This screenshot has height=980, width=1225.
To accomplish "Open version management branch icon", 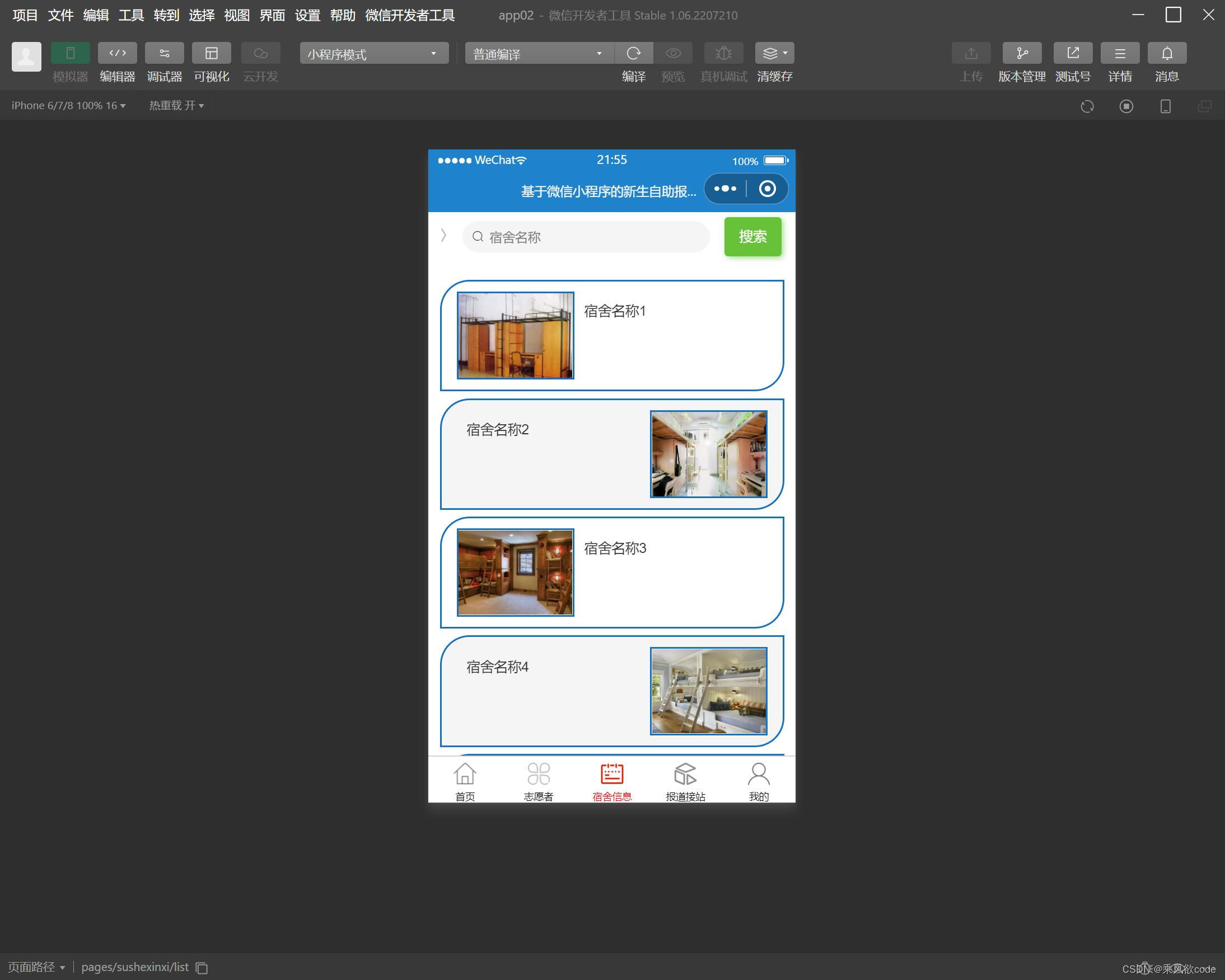I will (x=1022, y=53).
